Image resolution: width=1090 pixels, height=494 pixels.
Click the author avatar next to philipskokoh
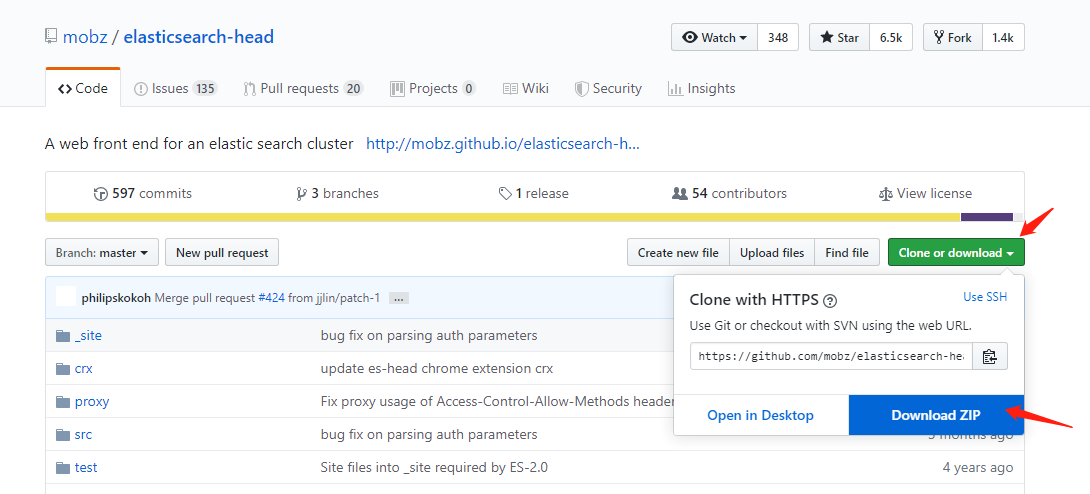(66, 297)
